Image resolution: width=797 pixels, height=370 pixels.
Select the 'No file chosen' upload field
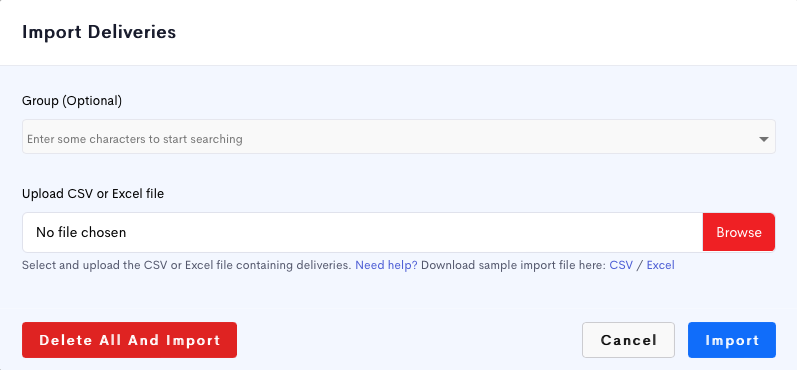pos(362,232)
